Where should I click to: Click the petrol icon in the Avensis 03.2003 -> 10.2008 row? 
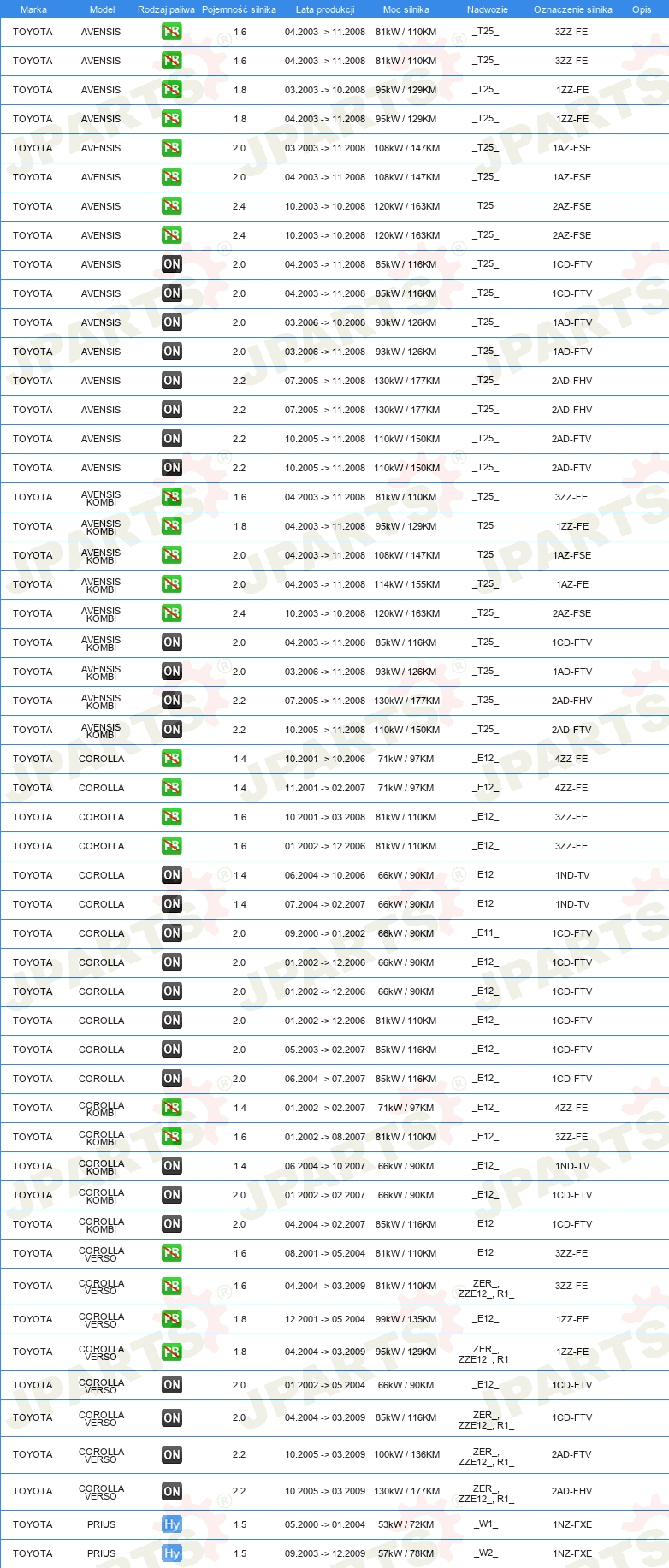point(172,90)
